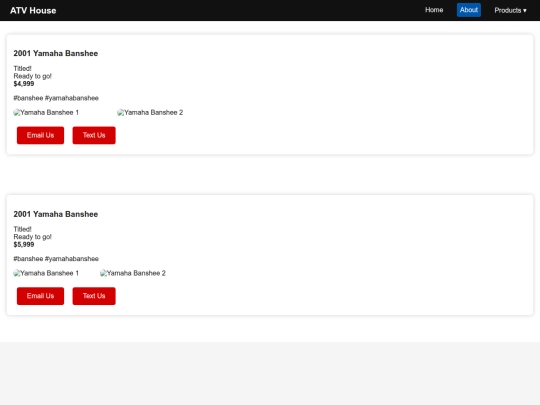Image resolution: width=540 pixels, height=405 pixels.
Task: Open Yamaha Banshee 1 image in $5,999 listing
Action: click(x=46, y=273)
